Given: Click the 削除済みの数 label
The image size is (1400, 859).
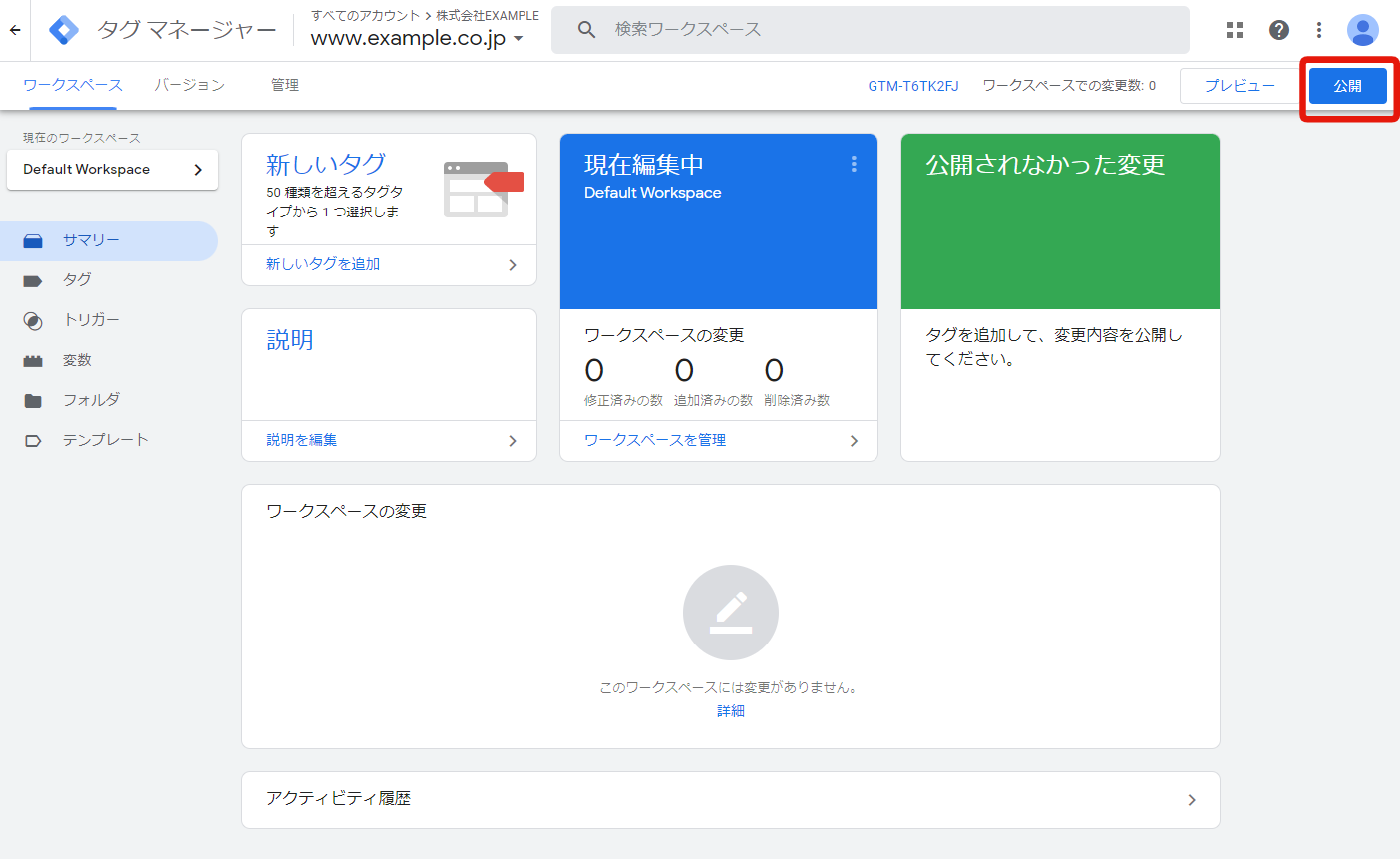Looking at the screenshot, I should [797, 400].
